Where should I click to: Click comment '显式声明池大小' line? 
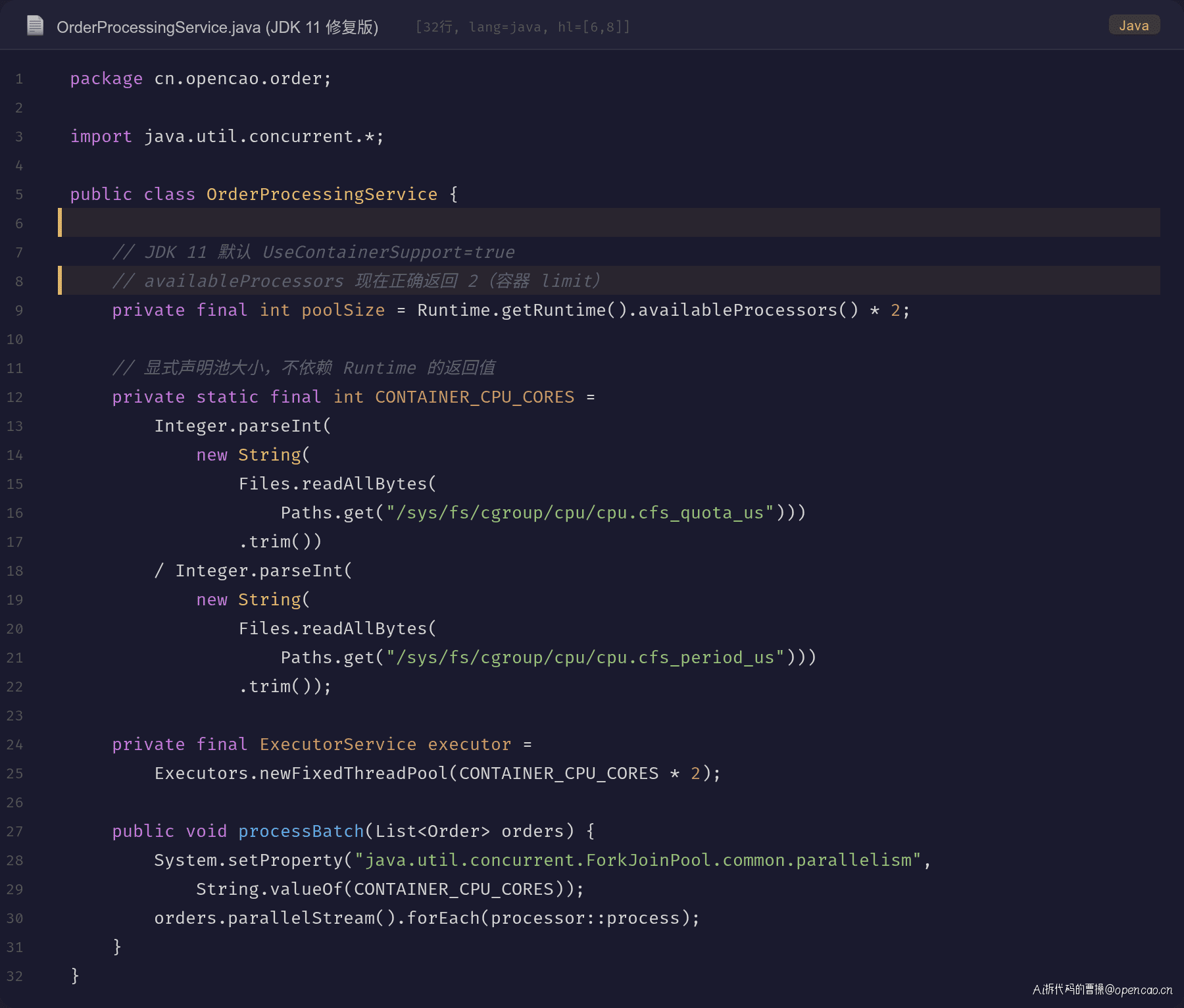(304, 368)
